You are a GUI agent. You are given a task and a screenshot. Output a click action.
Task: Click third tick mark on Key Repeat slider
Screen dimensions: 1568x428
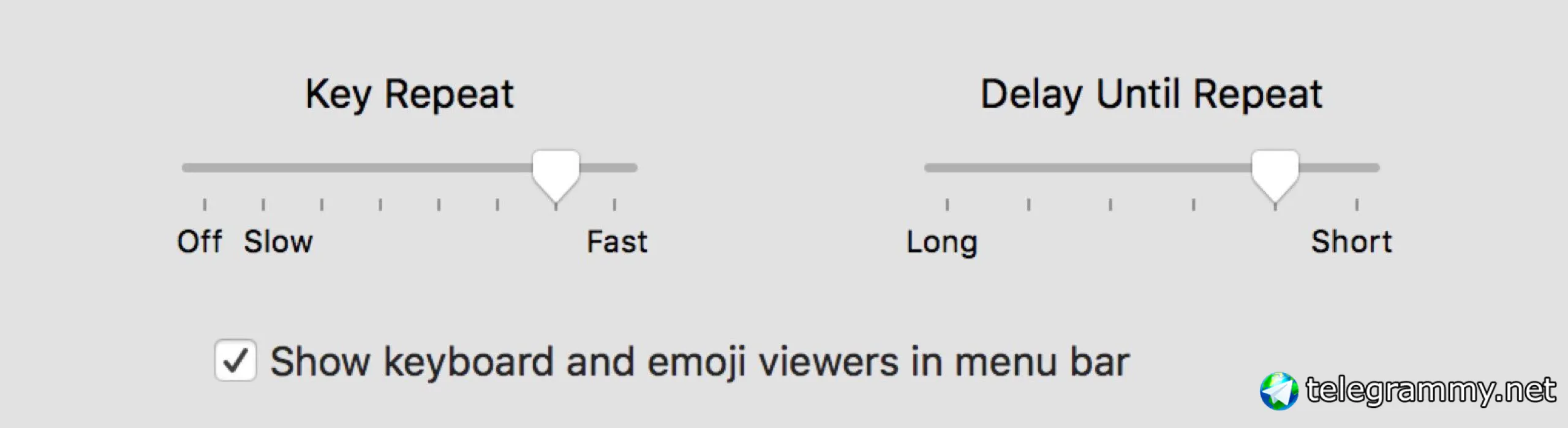tap(322, 204)
